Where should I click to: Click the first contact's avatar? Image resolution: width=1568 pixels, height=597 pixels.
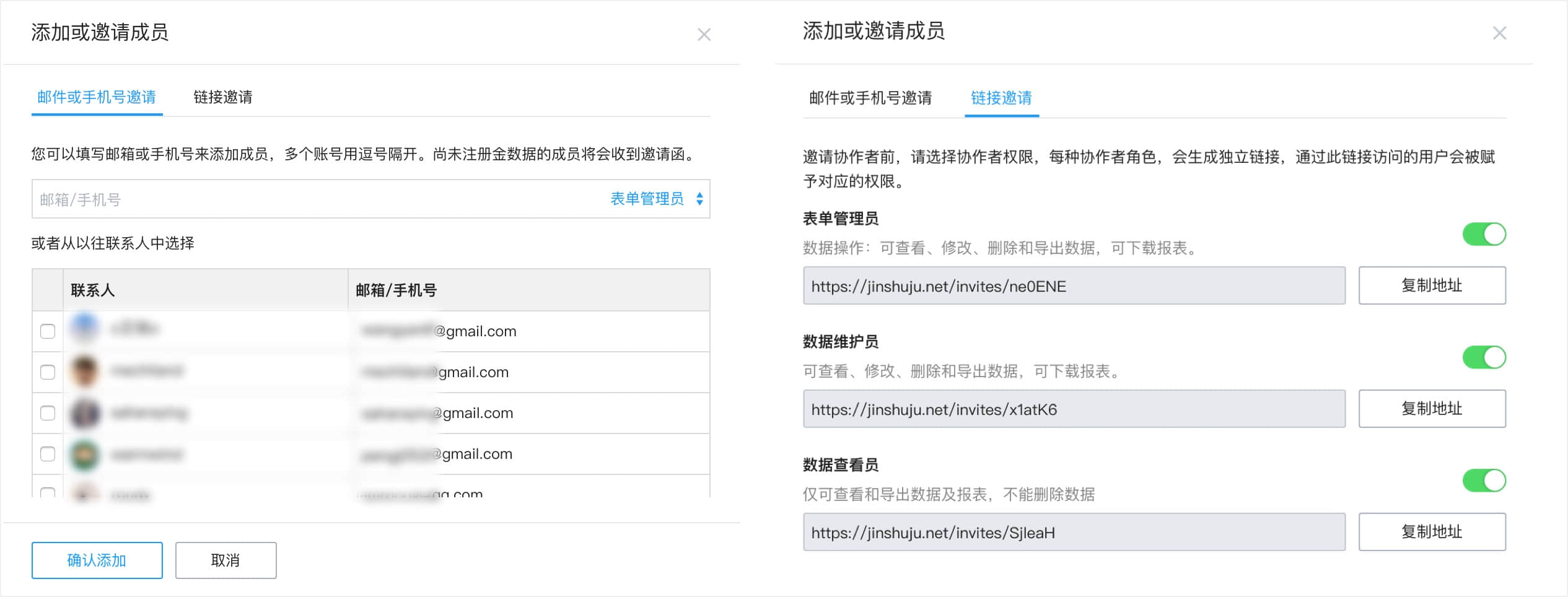click(x=85, y=327)
